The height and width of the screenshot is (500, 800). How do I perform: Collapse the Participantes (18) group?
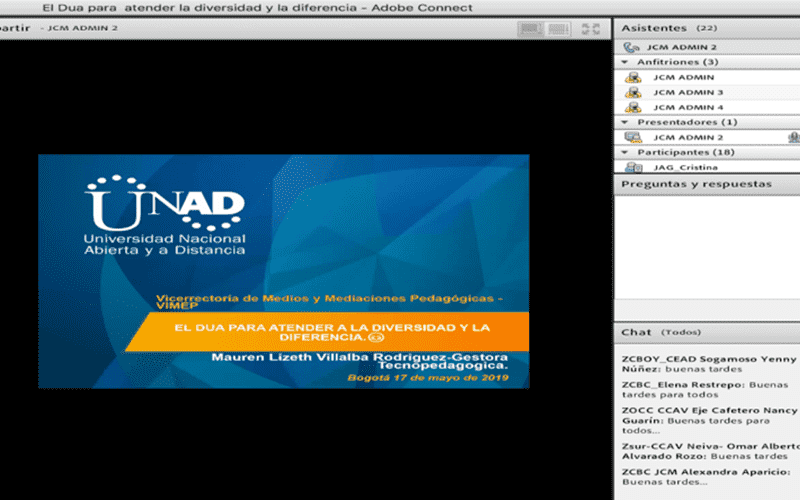tap(624, 153)
